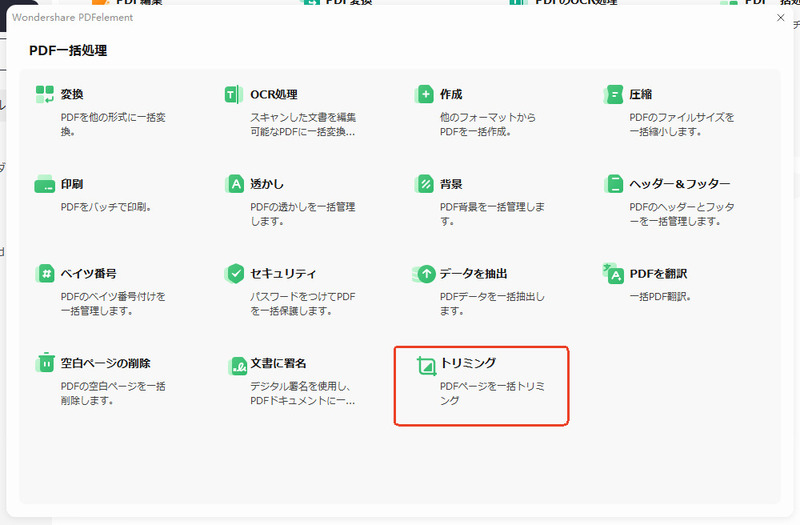Select the 作成 title text

coord(451,94)
